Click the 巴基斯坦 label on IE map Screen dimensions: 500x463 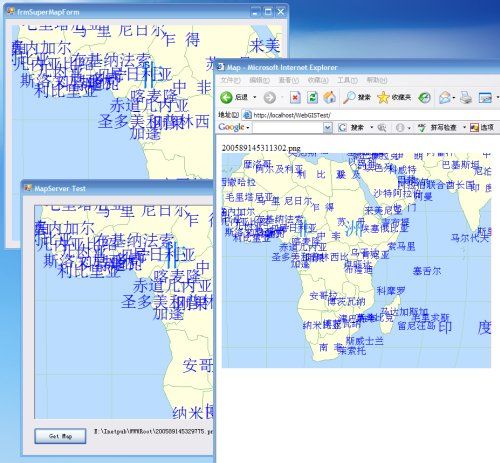click(460, 165)
